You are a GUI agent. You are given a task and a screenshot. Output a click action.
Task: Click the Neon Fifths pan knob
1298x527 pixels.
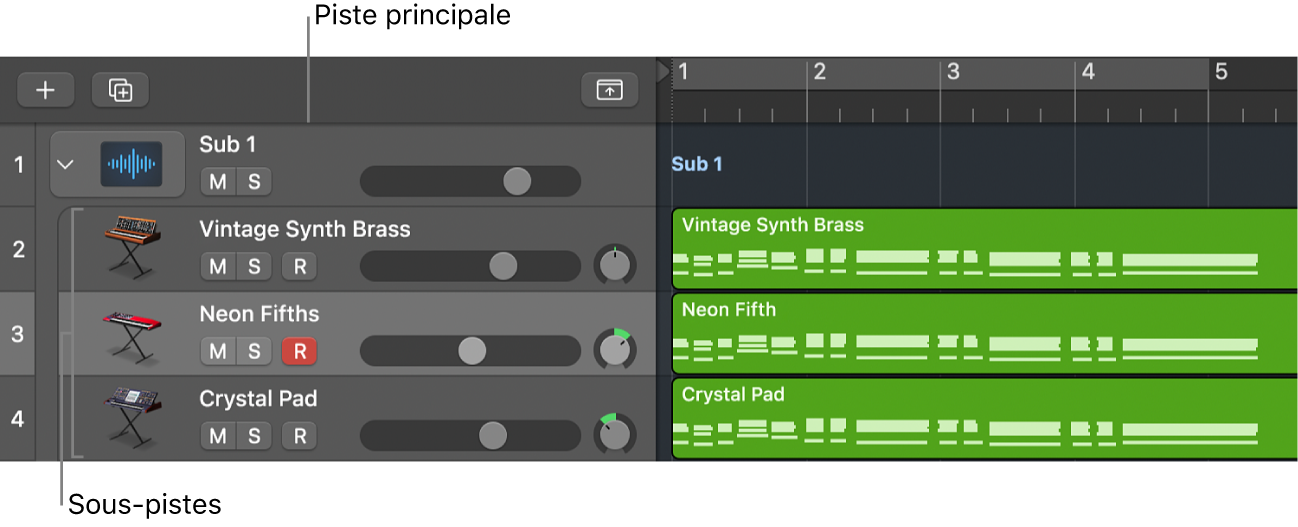614,350
